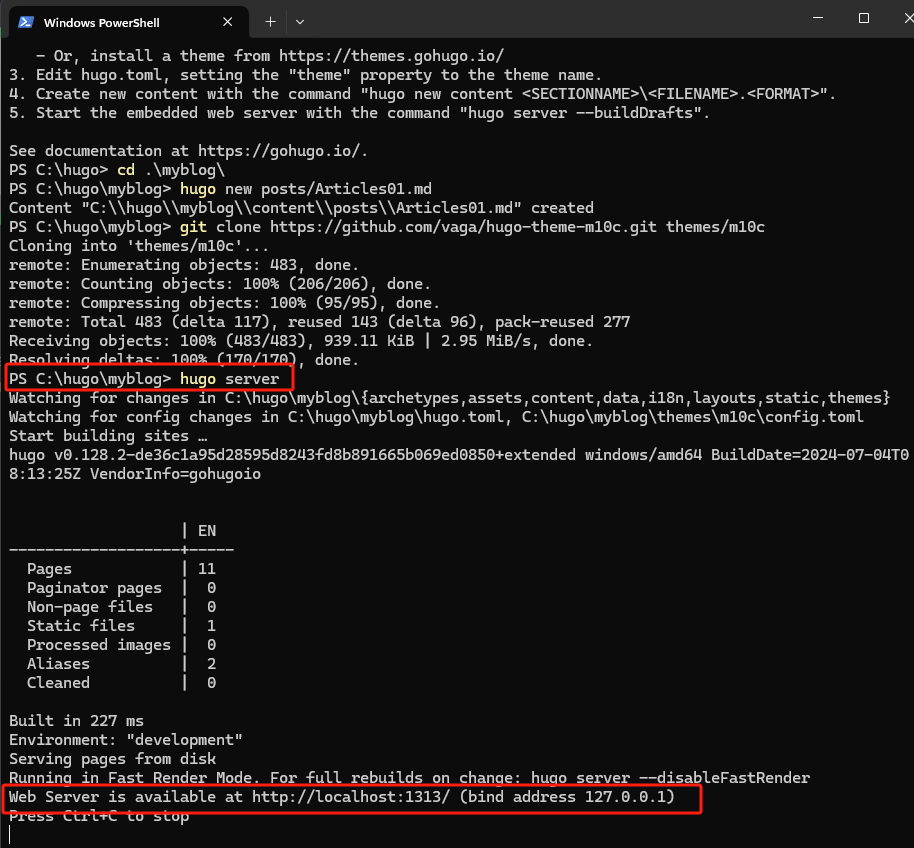Click the 'Total 483 (delta 117)' line
This screenshot has width=914, height=848.
click(x=319, y=322)
